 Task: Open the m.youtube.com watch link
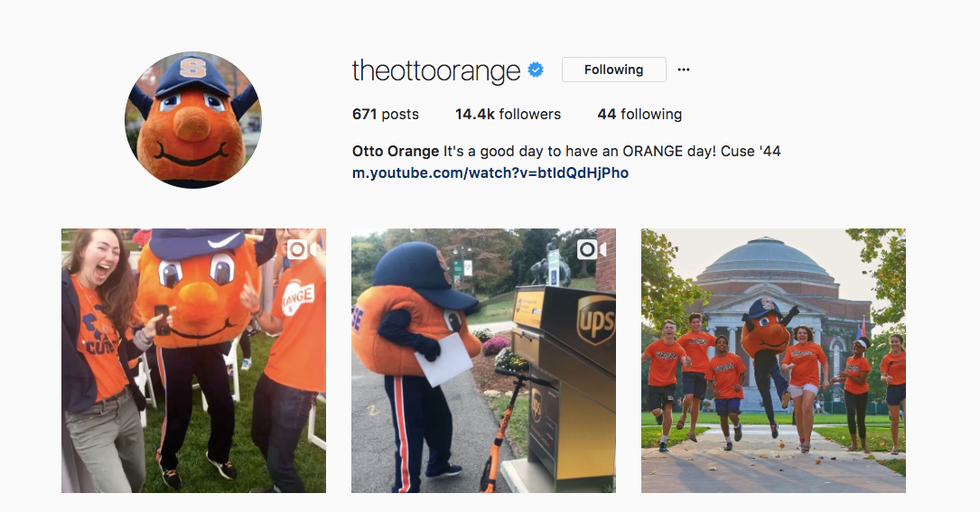pyautogui.click(x=490, y=173)
